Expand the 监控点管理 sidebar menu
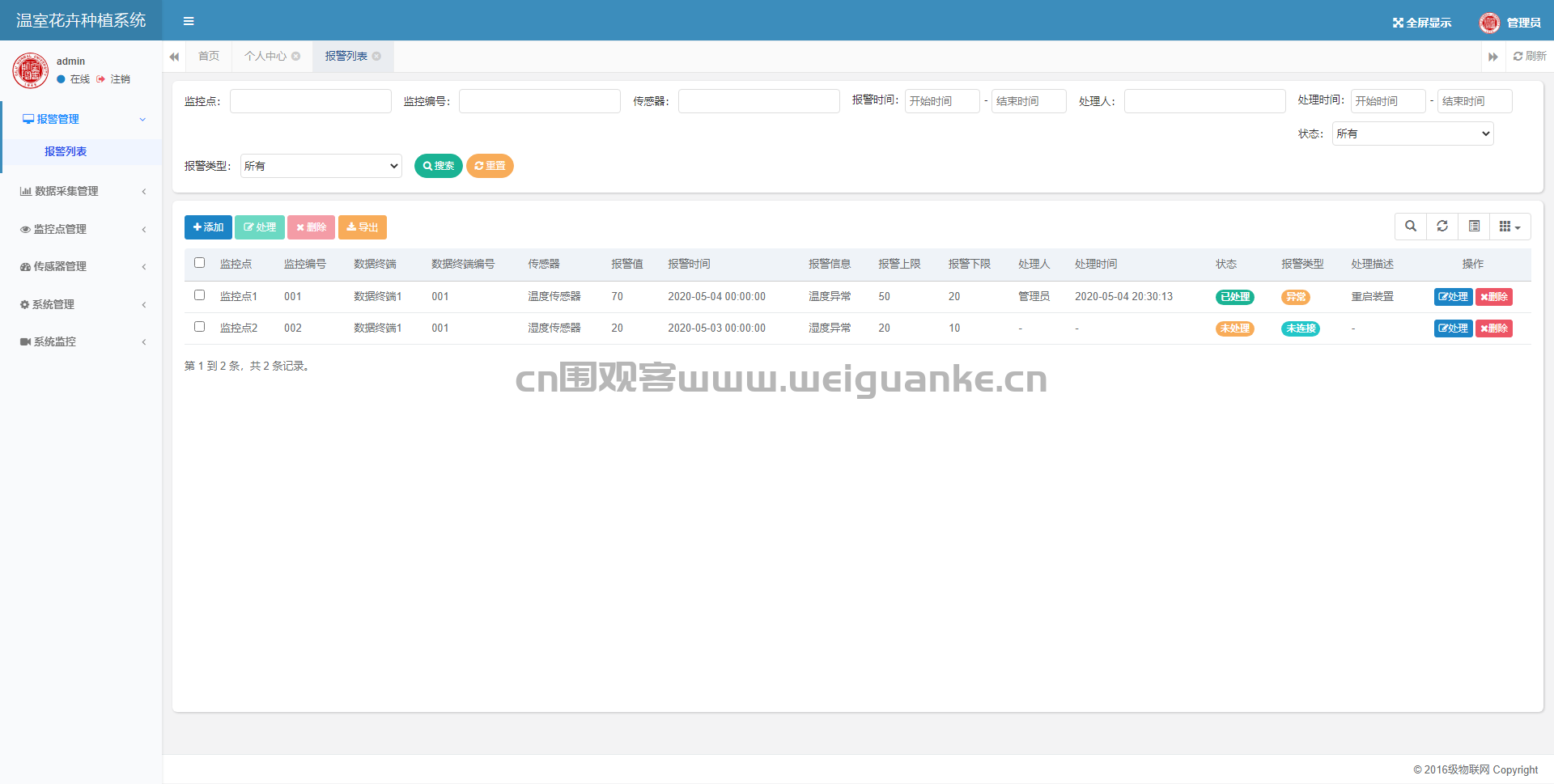The width and height of the screenshot is (1554, 784). (x=82, y=229)
